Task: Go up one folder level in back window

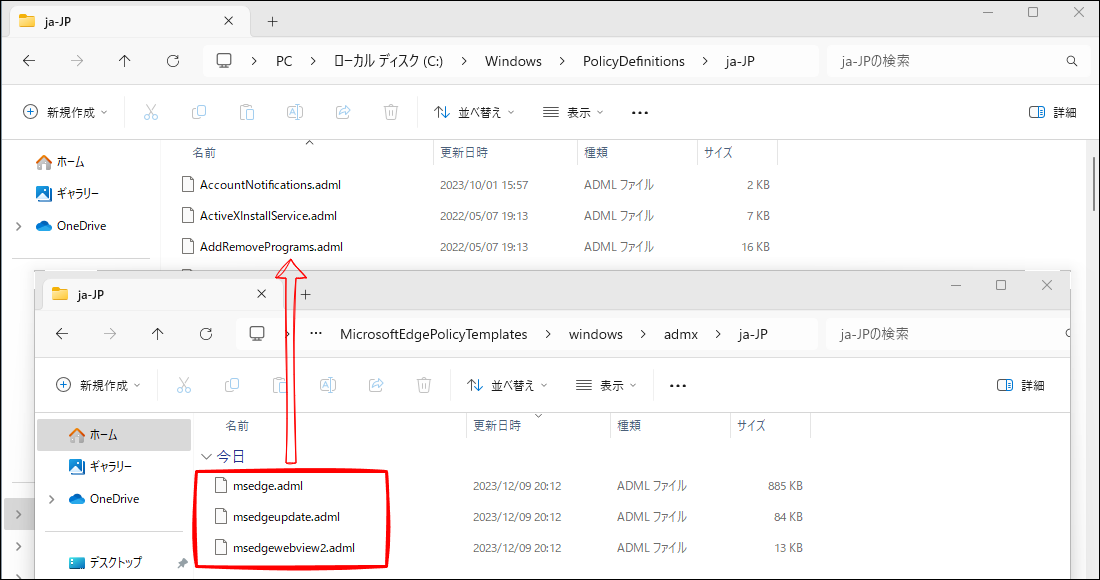Action: click(x=124, y=61)
